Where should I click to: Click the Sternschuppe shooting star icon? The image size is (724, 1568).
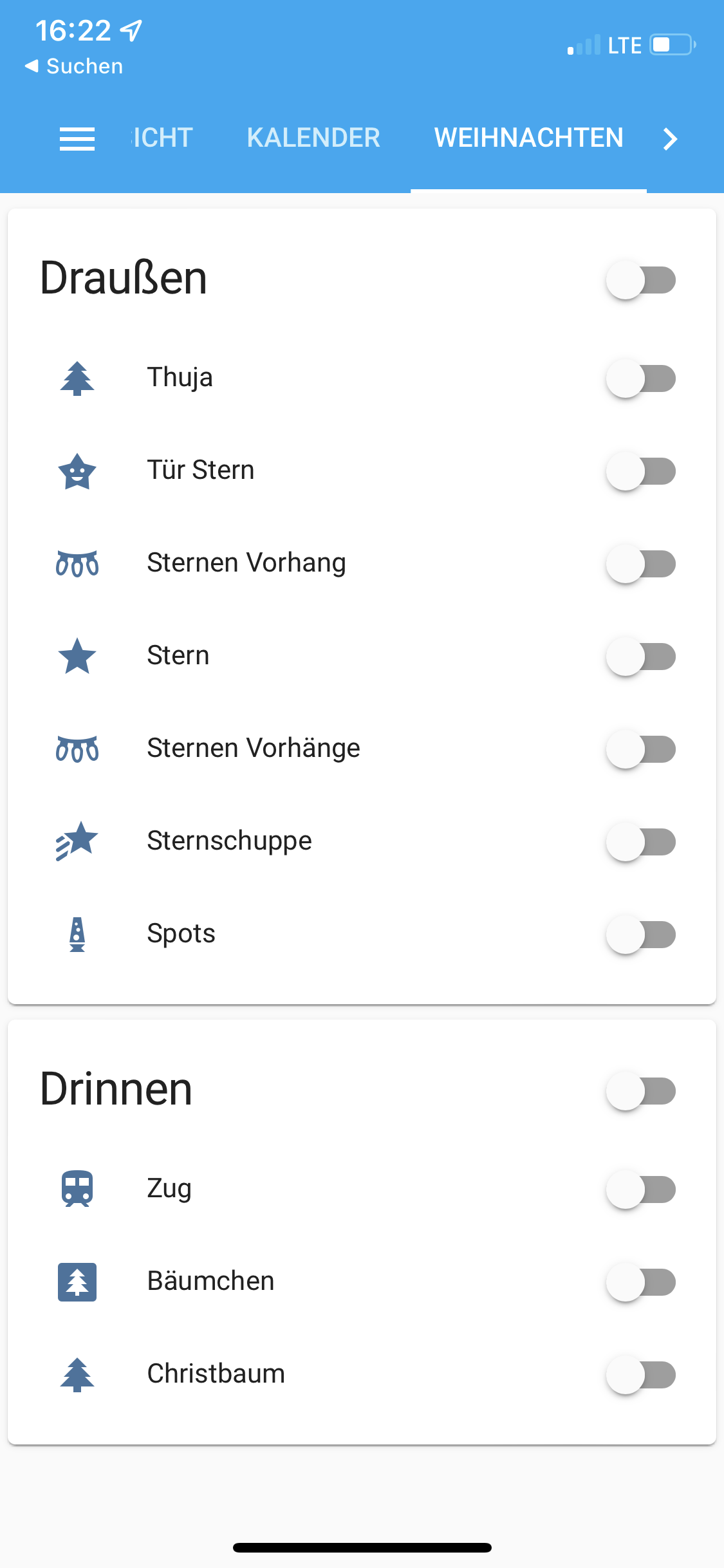pos(77,841)
